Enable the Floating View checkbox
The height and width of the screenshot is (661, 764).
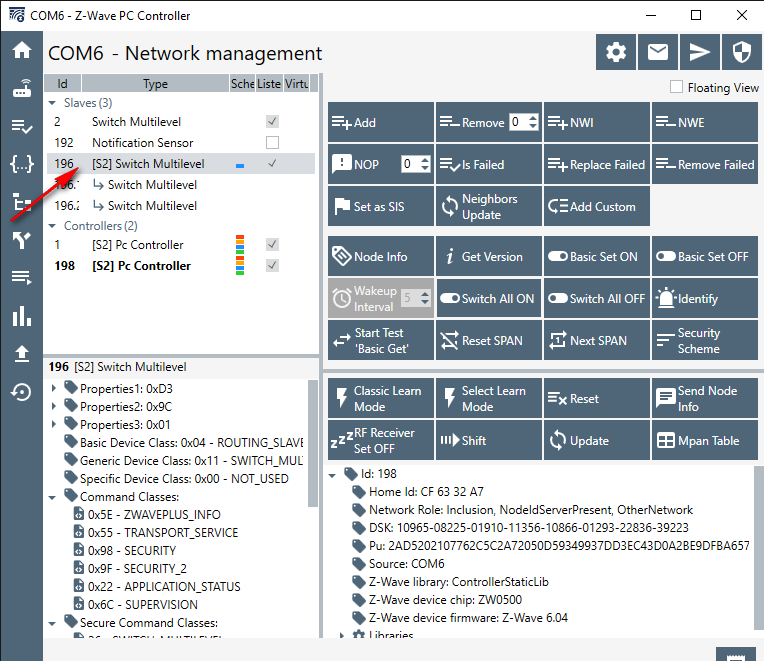point(676,87)
